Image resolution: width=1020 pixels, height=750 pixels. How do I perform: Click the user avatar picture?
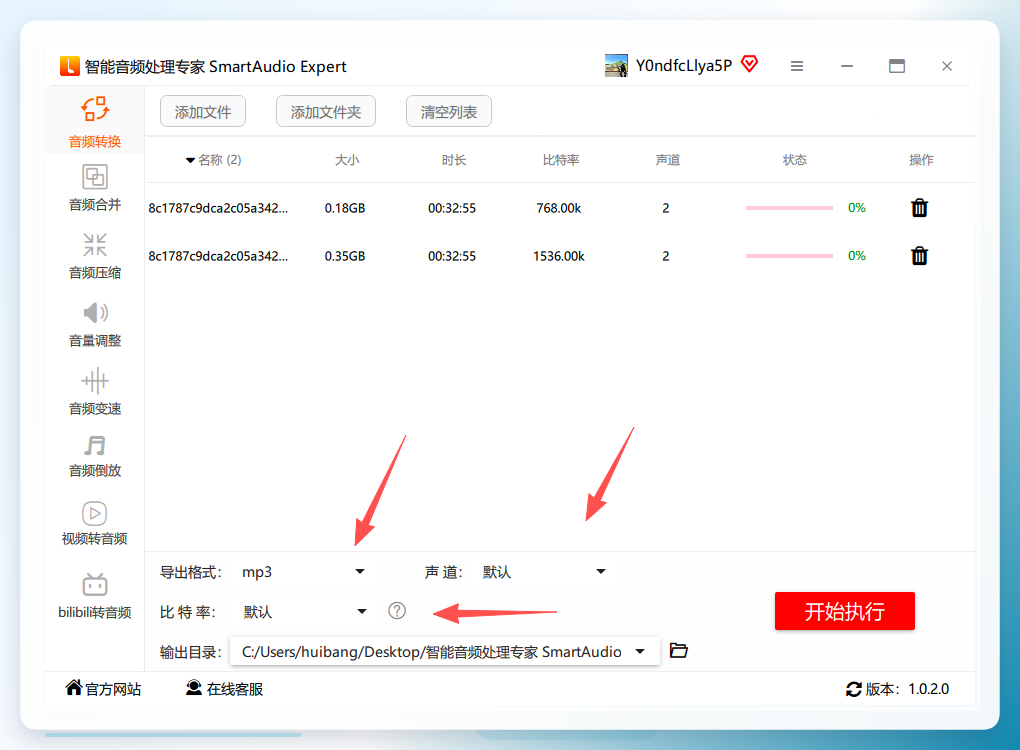click(616, 66)
